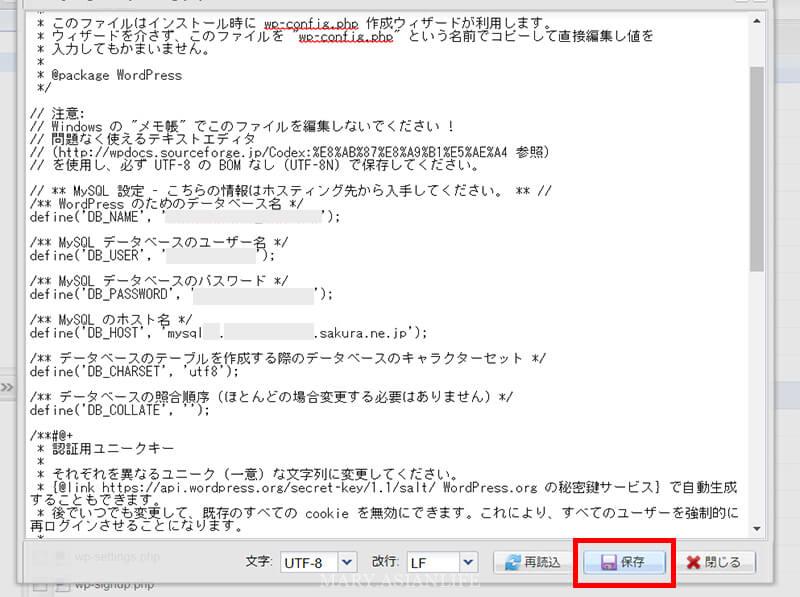Click the 閉じる close button

[715, 562]
